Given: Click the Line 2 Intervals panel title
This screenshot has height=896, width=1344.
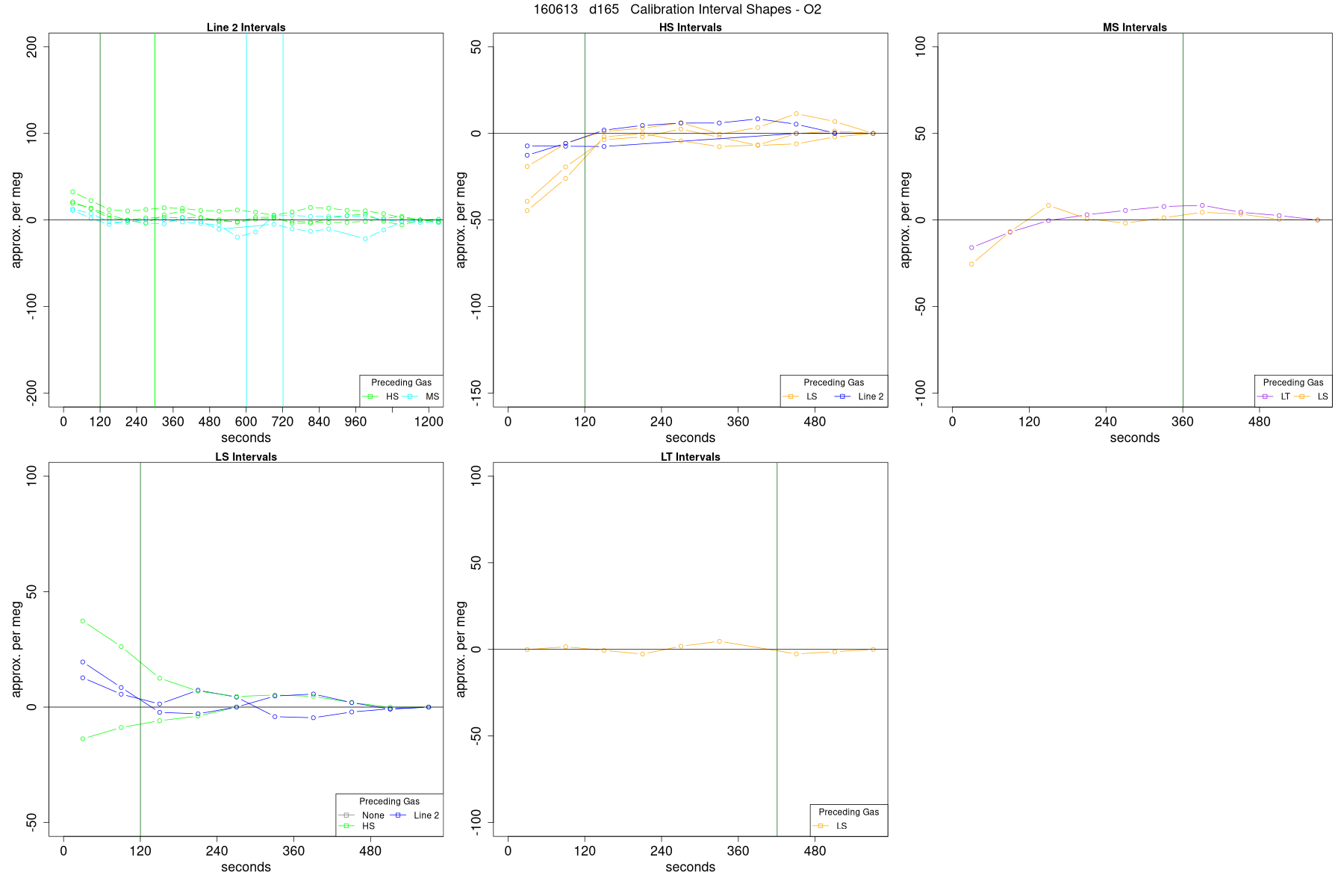Looking at the screenshot, I should point(246,28).
